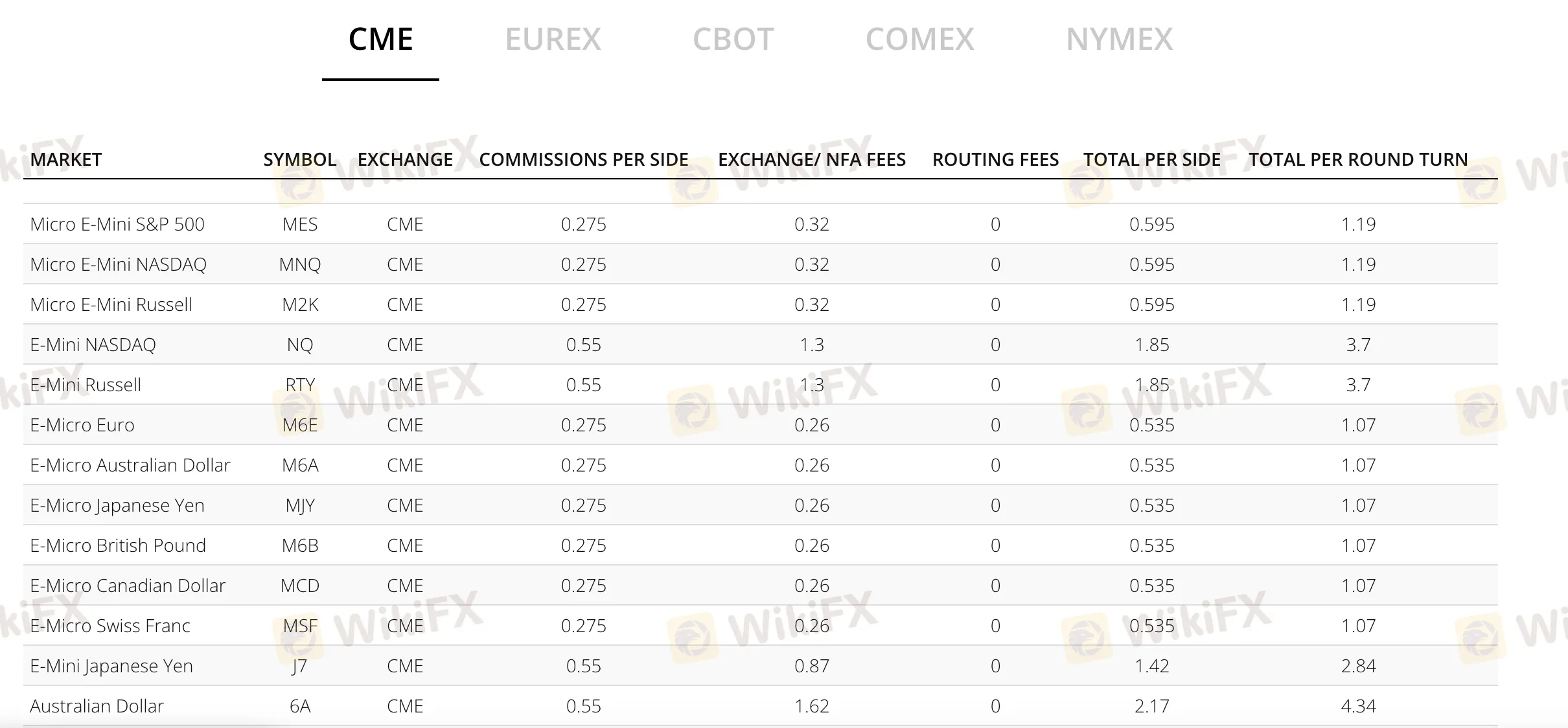The height and width of the screenshot is (728, 1568).
Task: Select the E-Micro Euro row name
Action: tap(82, 425)
